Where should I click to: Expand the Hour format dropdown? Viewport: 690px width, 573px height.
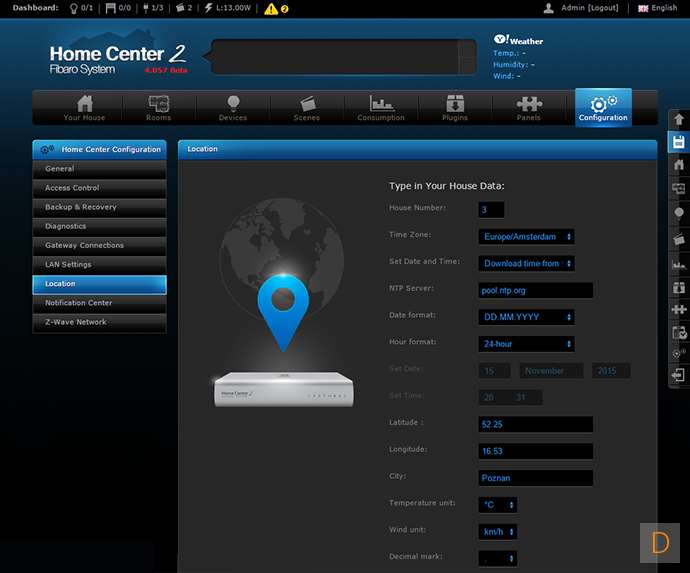[526, 344]
